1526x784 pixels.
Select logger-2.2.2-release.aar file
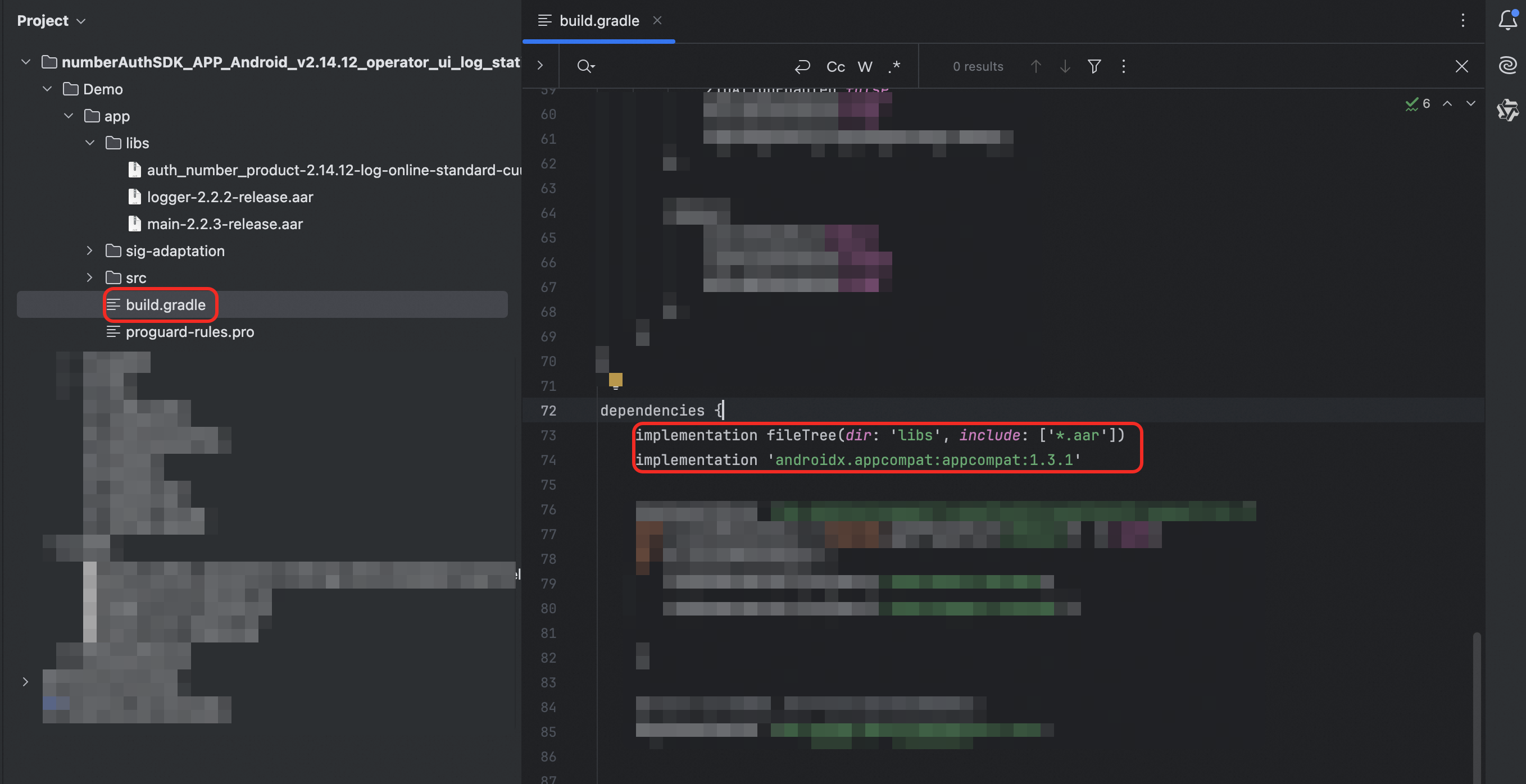coord(220,197)
